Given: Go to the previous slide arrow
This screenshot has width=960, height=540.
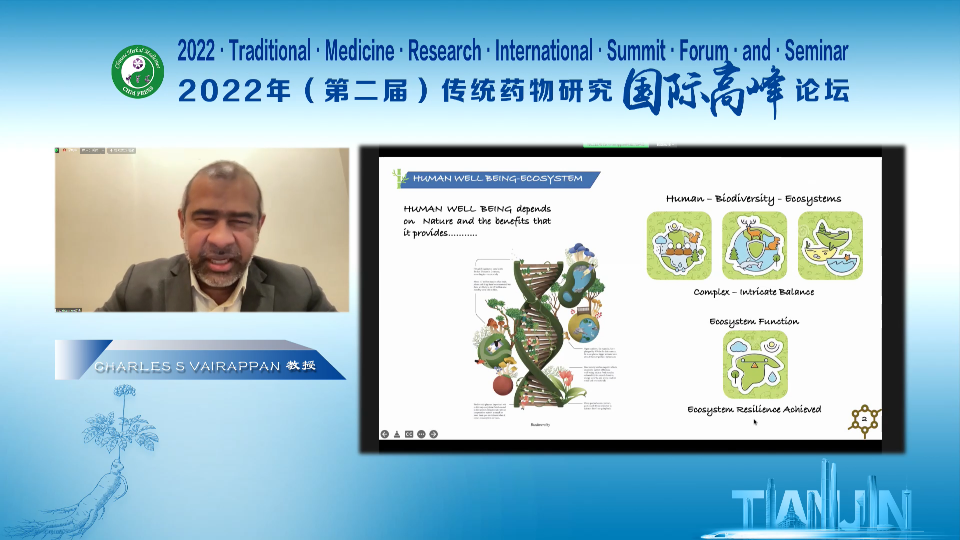Looking at the screenshot, I should (385, 433).
